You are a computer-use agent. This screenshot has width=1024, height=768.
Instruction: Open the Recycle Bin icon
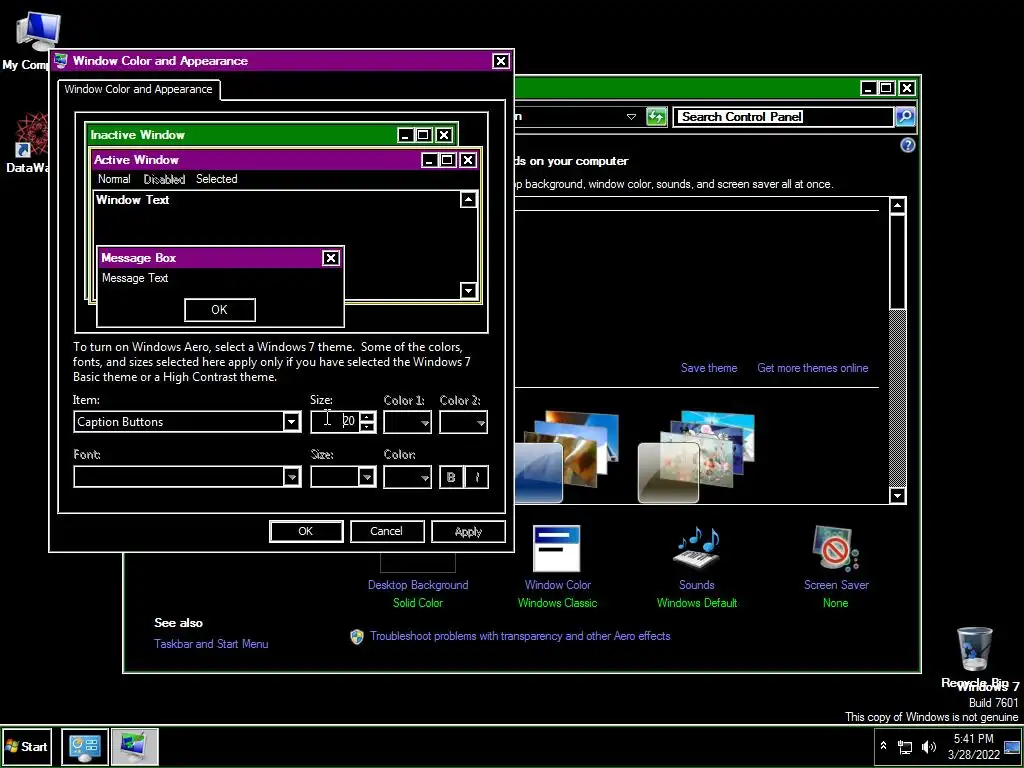975,648
